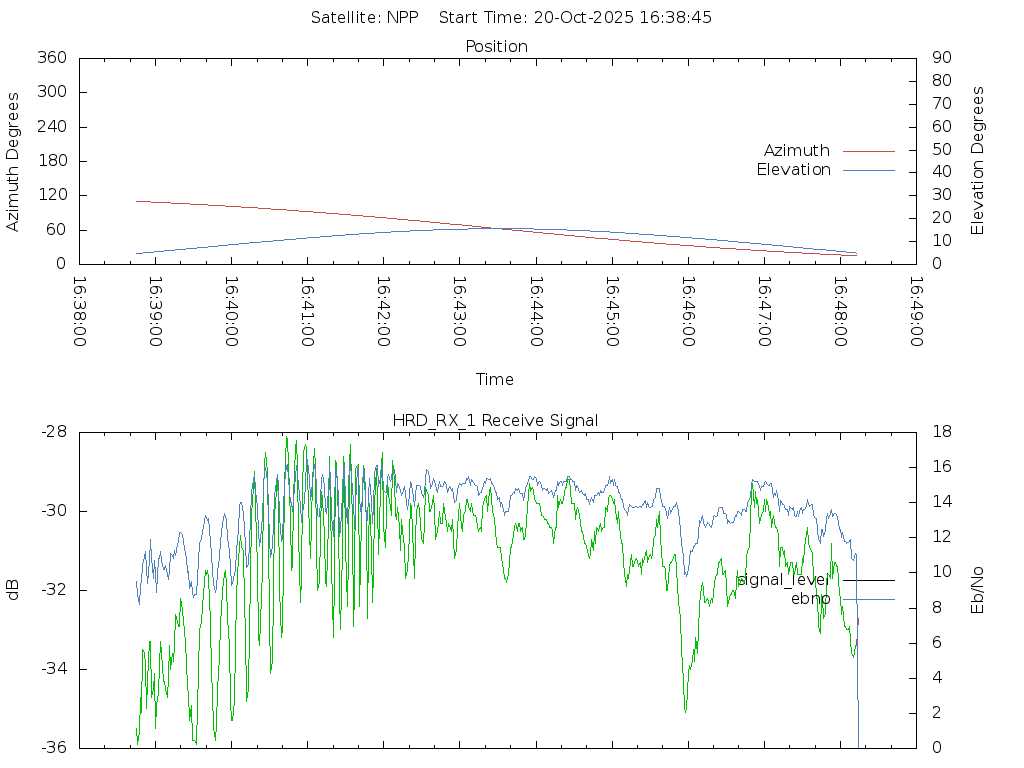Click the blue Elevation legend line sample
Viewport: 1024px width, 768px height.
coord(868,170)
